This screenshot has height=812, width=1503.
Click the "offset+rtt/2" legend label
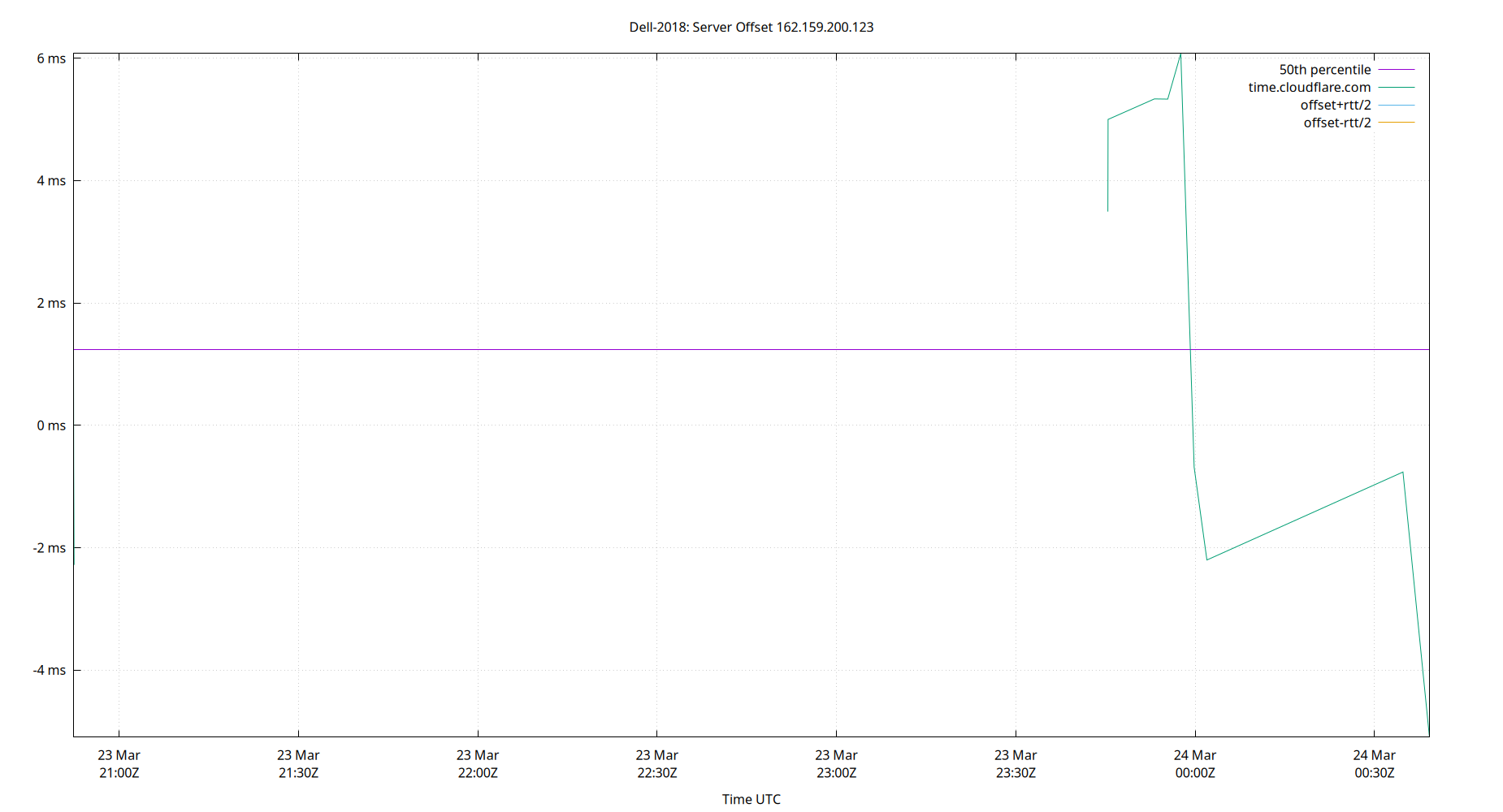point(1335,104)
